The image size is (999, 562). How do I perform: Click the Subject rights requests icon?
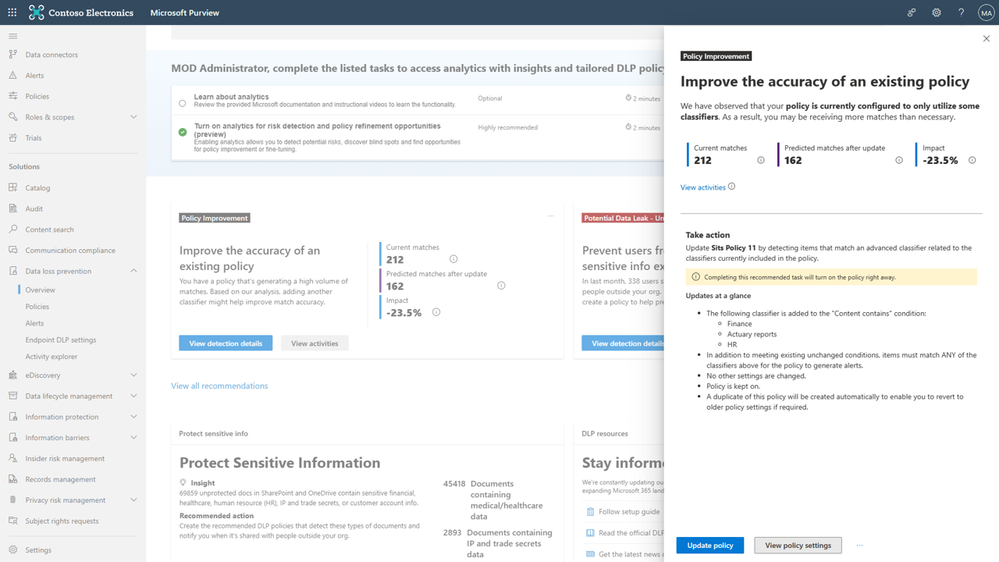pyautogui.click(x=13, y=521)
